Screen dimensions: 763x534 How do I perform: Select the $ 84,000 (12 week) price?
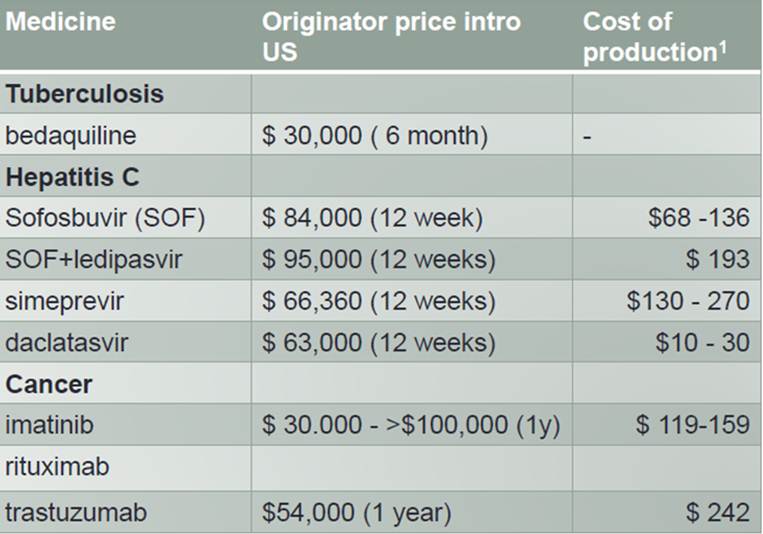tap(373, 219)
